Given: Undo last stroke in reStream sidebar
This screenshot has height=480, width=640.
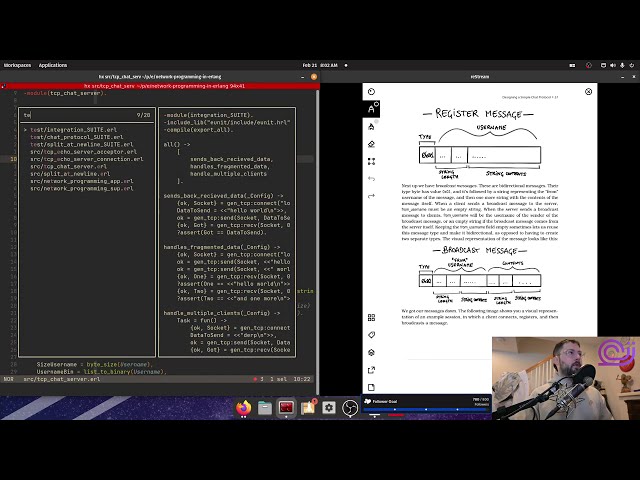Looking at the screenshot, I should click(x=371, y=179).
